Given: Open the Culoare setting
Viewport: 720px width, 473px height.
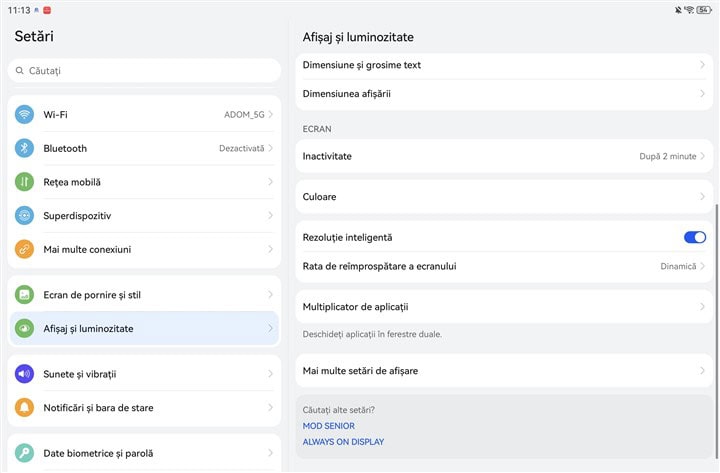Looking at the screenshot, I should [x=504, y=197].
